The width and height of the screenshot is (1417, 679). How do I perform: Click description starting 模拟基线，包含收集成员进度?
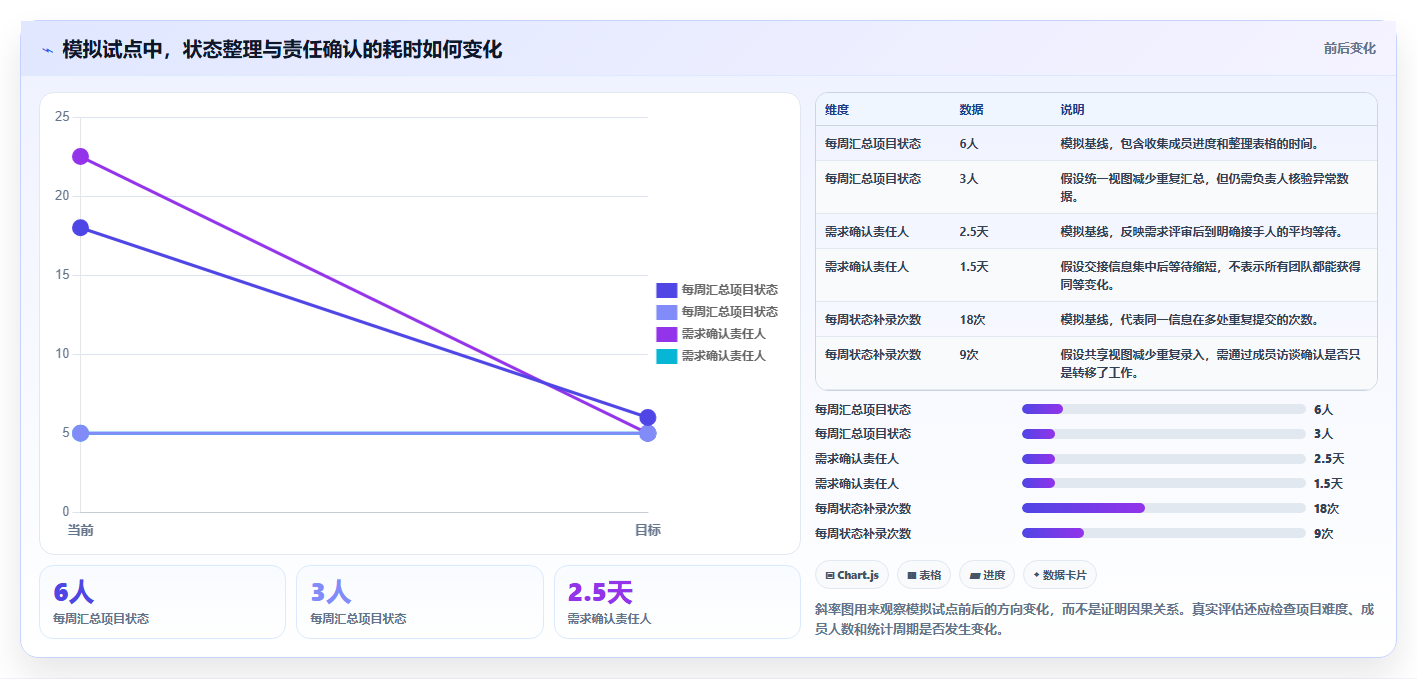(x=1189, y=143)
